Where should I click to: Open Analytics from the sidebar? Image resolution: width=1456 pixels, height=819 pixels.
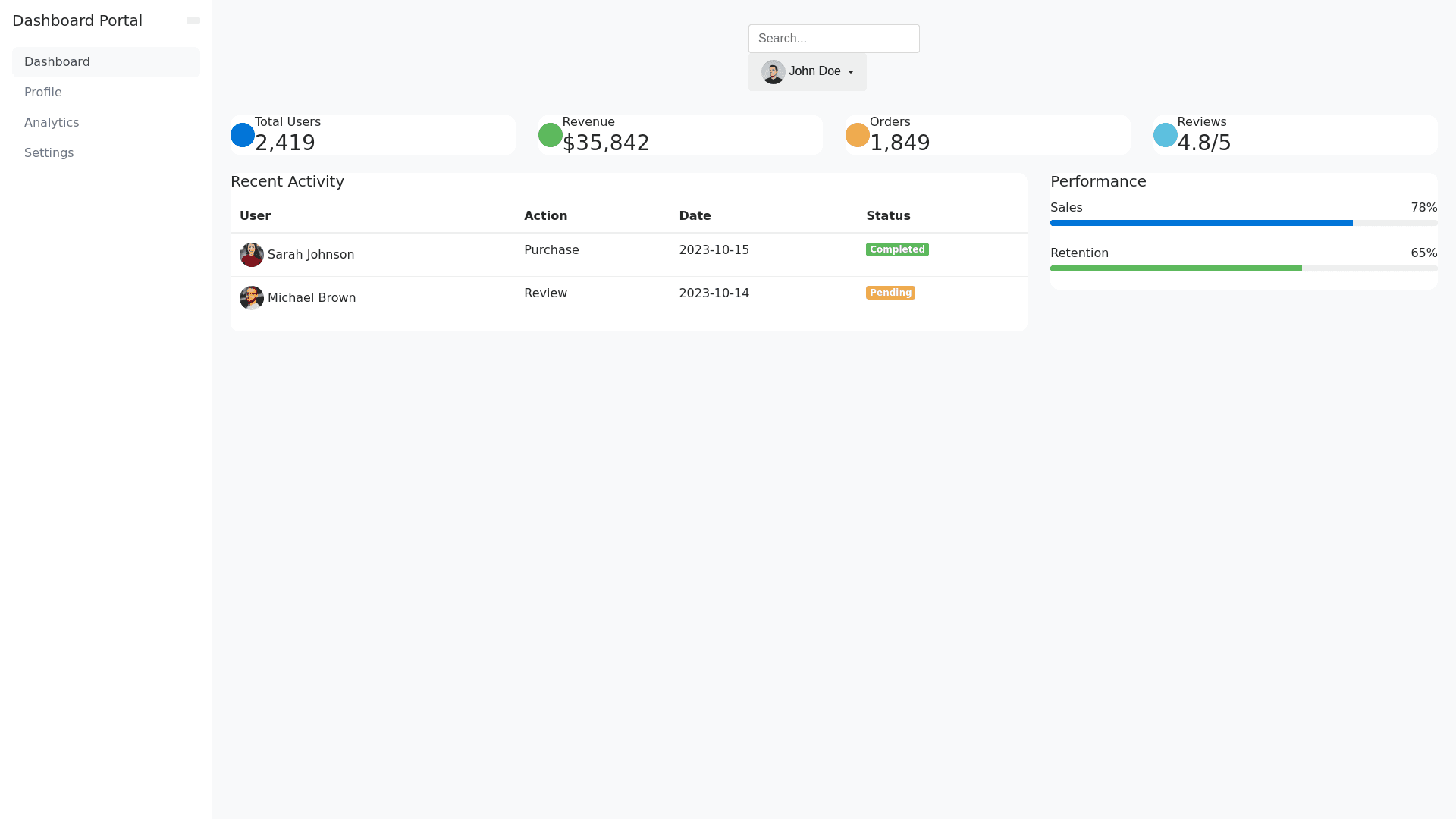(52, 123)
